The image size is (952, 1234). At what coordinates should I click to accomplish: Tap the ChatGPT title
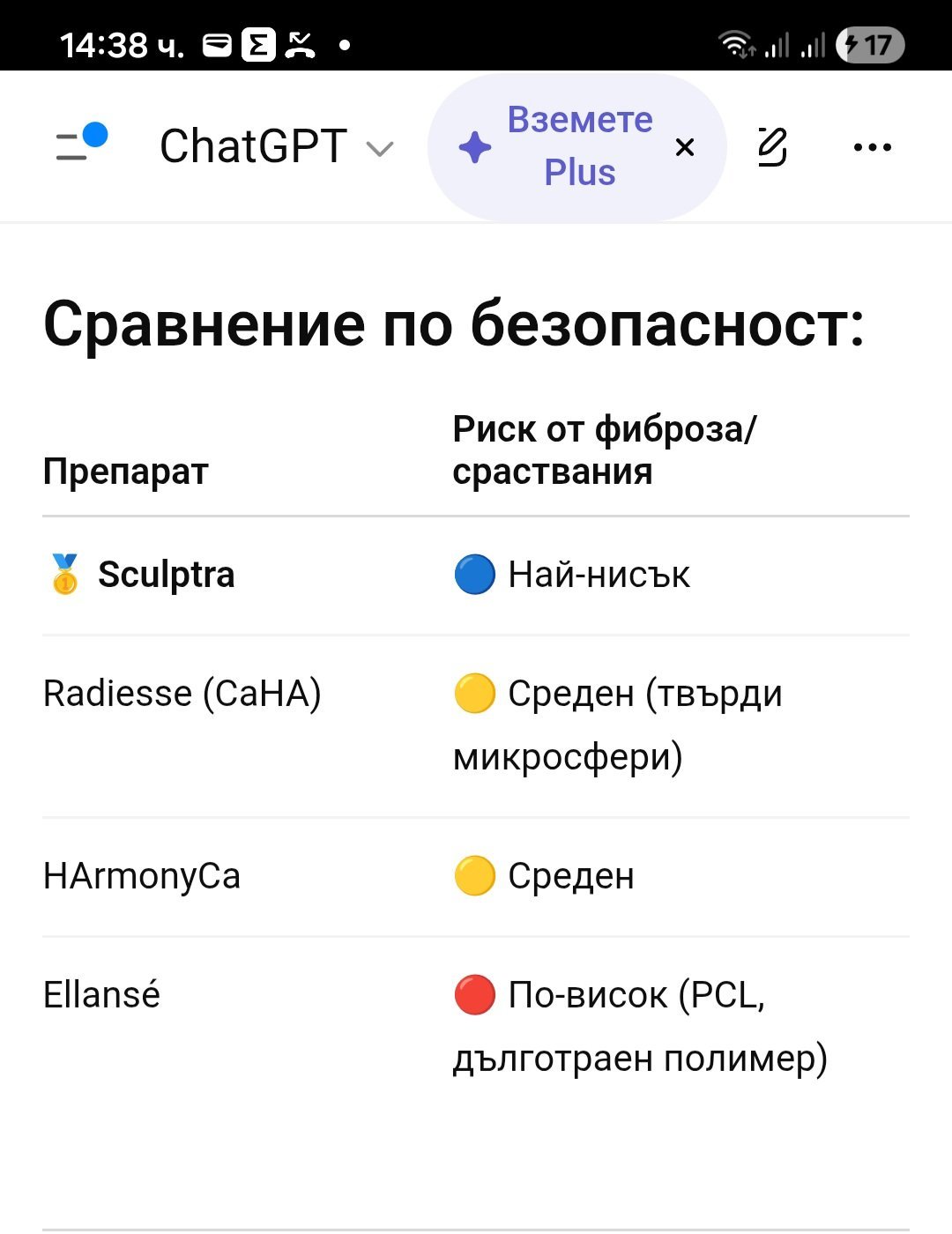pyautogui.click(x=254, y=146)
